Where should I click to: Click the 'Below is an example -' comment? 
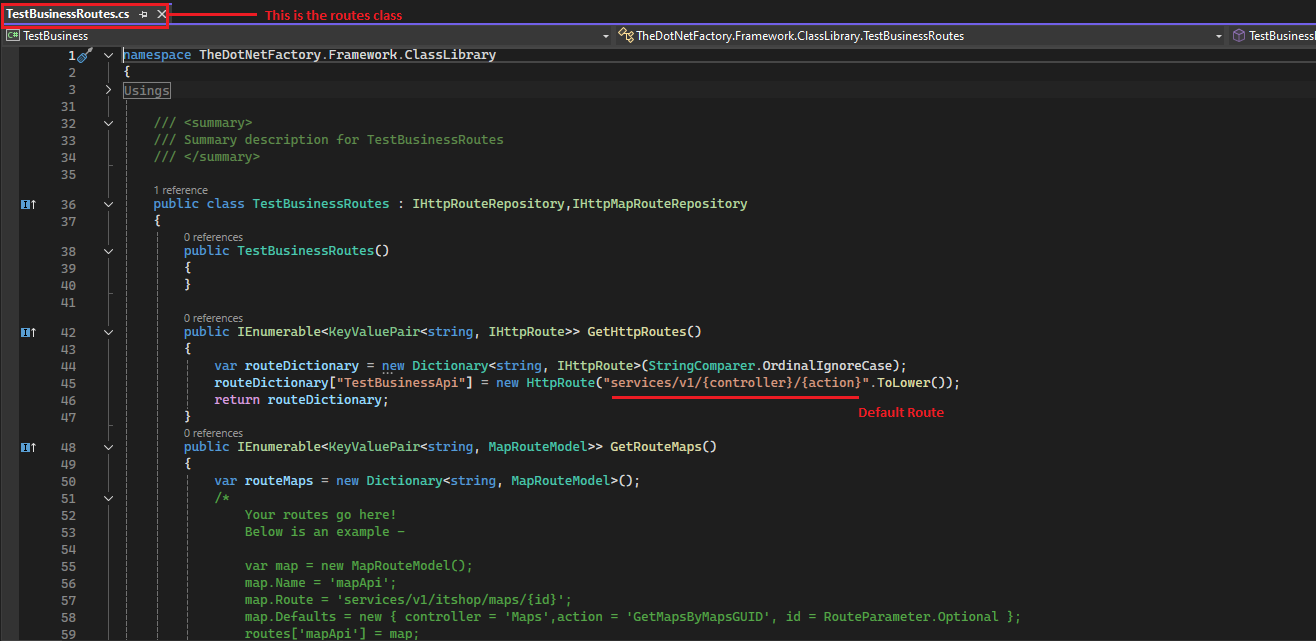[x=325, y=532]
